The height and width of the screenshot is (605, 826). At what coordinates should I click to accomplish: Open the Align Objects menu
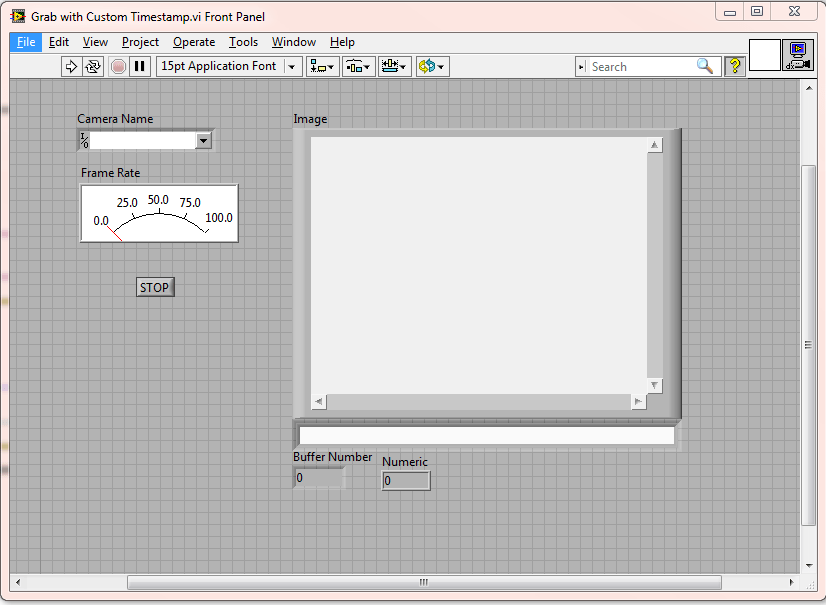point(322,66)
